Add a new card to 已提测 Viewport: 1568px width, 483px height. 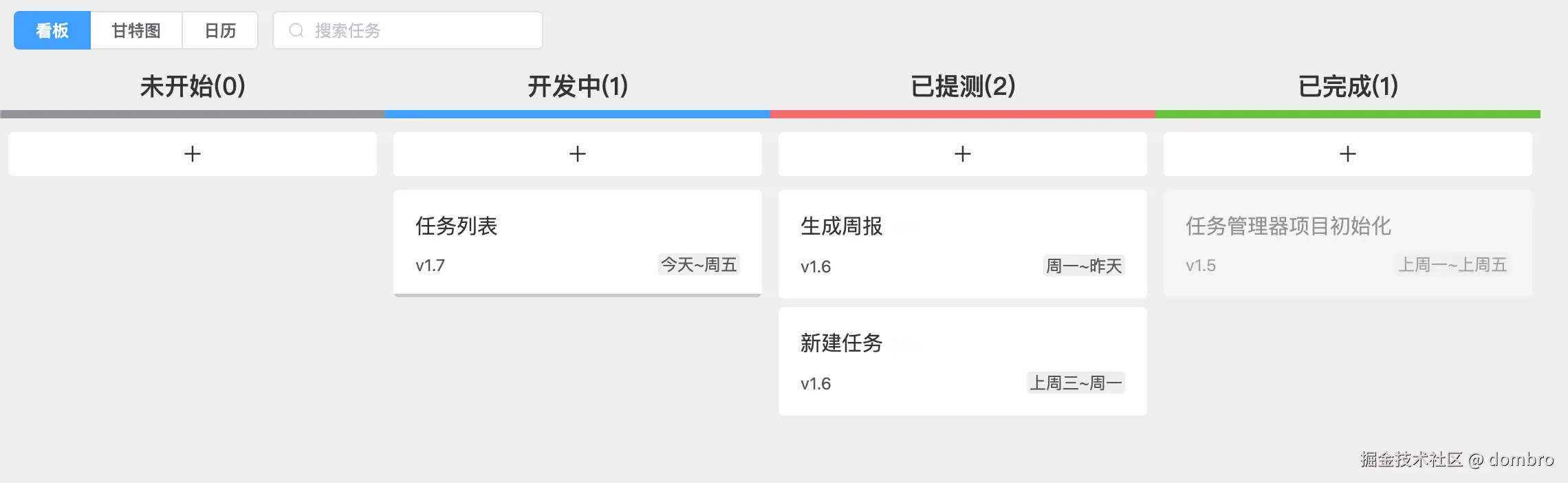[x=963, y=154]
